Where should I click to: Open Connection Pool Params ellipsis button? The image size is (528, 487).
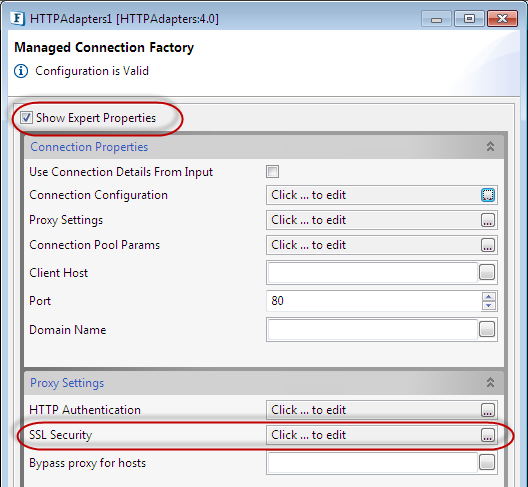coord(488,245)
